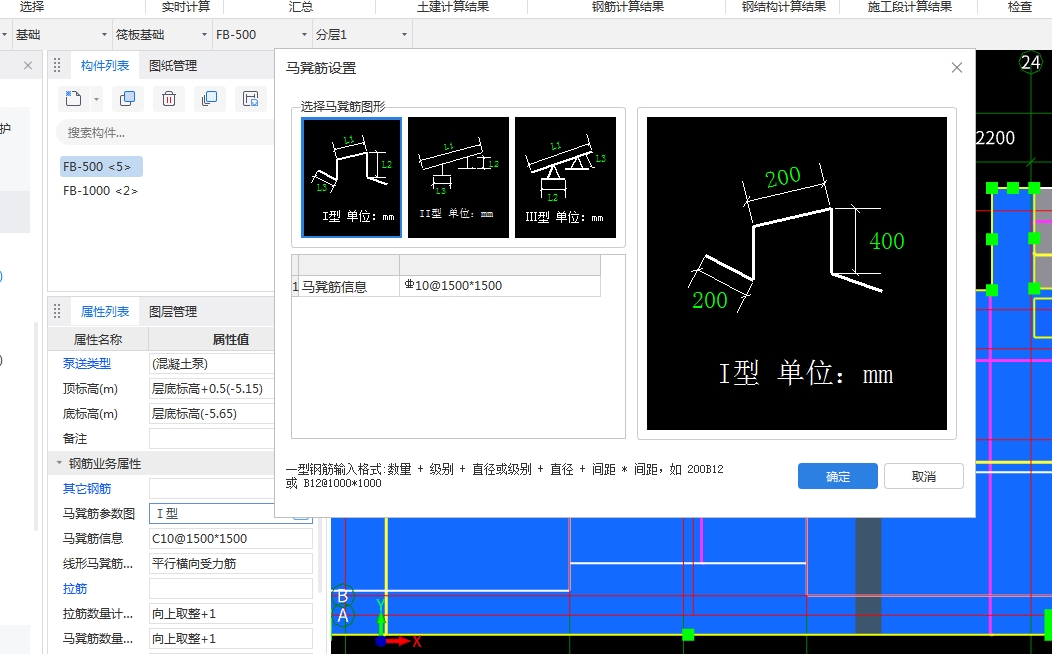Click 选择 in top menu
1052x654 pixels.
[32, 7]
